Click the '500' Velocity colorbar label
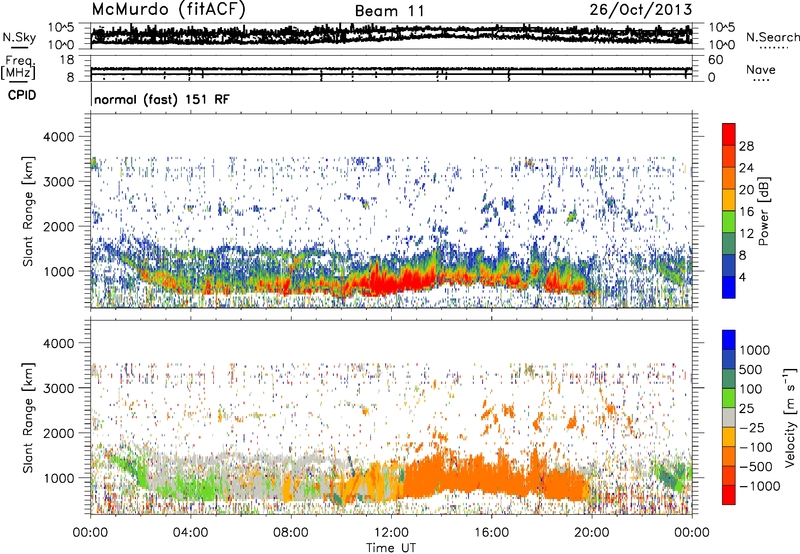Viewport: 800px width, 554px height. click(751, 370)
